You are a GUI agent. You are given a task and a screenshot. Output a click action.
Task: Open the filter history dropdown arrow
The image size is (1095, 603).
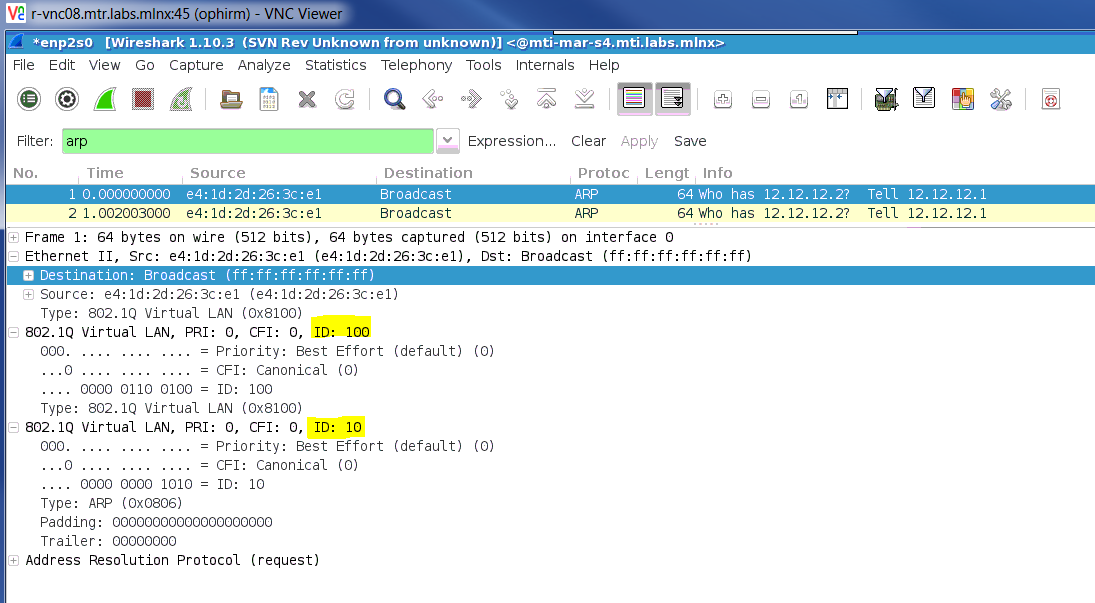[x=447, y=140]
